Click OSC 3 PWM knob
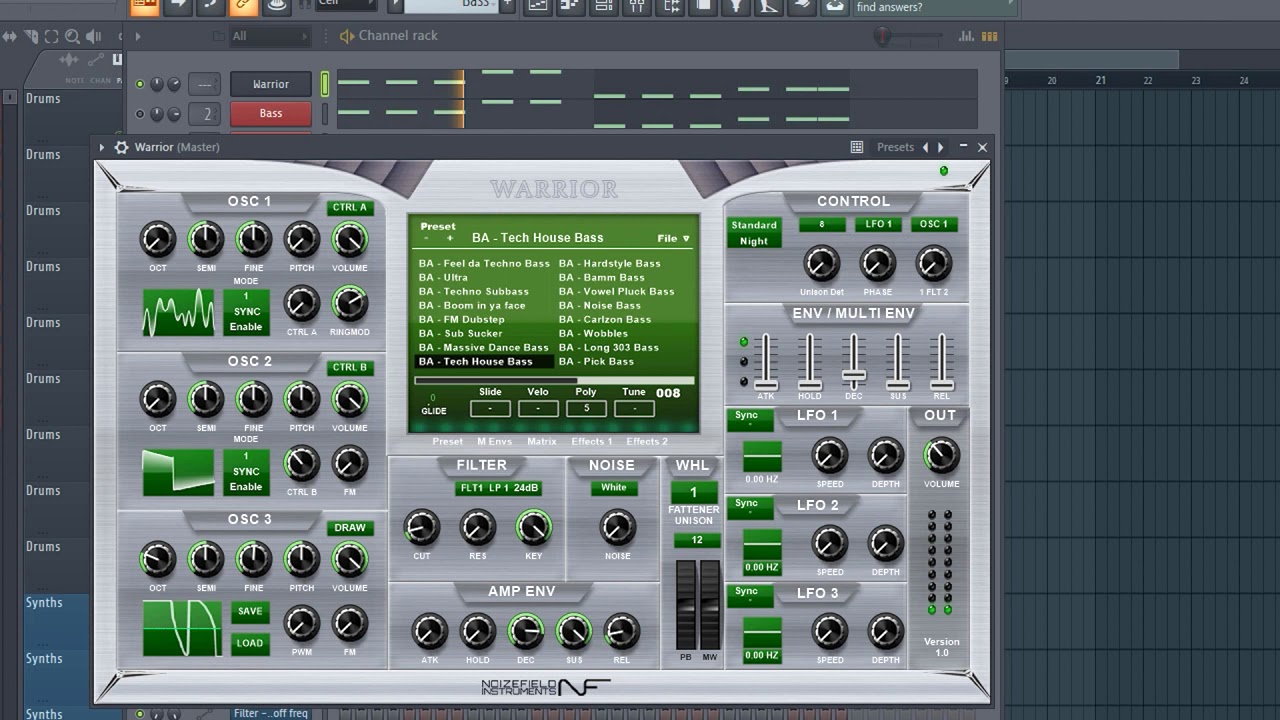1280x720 pixels. point(301,624)
